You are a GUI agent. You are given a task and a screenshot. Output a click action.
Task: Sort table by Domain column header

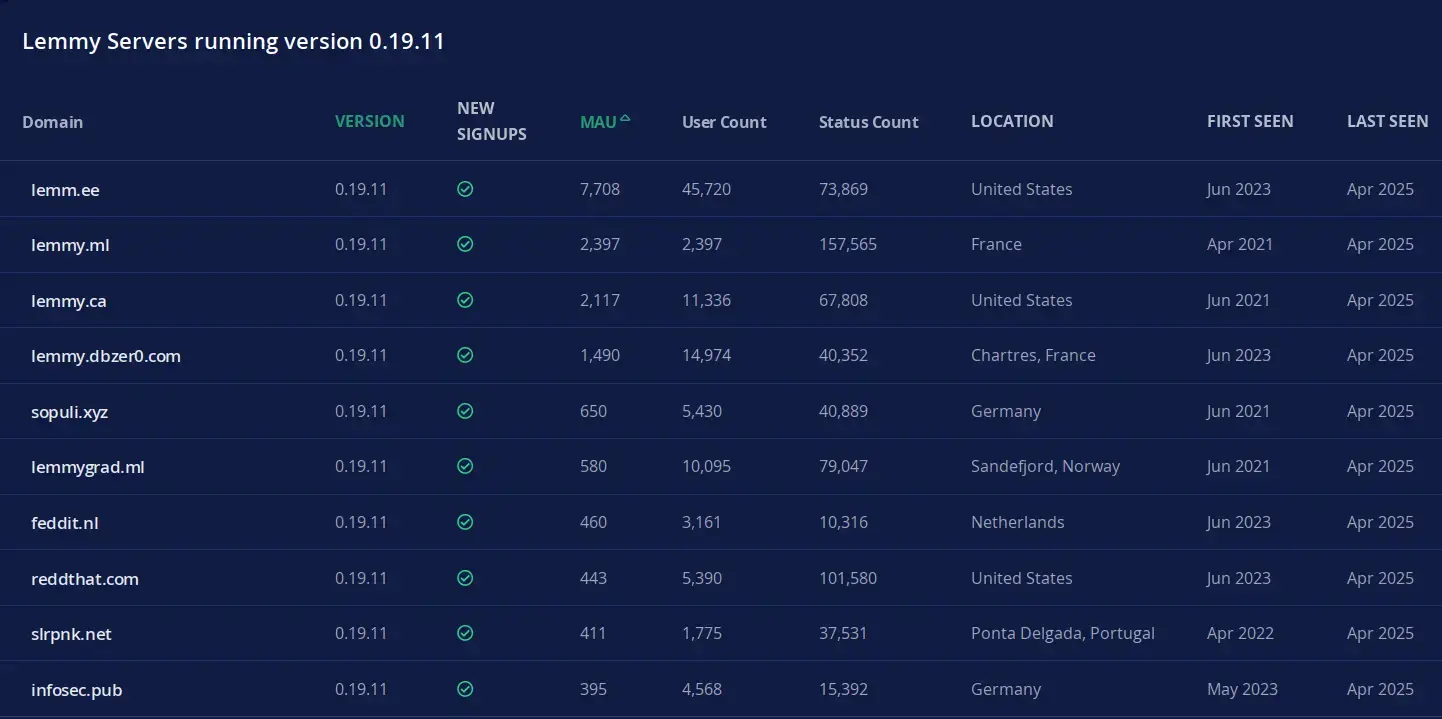coord(53,122)
